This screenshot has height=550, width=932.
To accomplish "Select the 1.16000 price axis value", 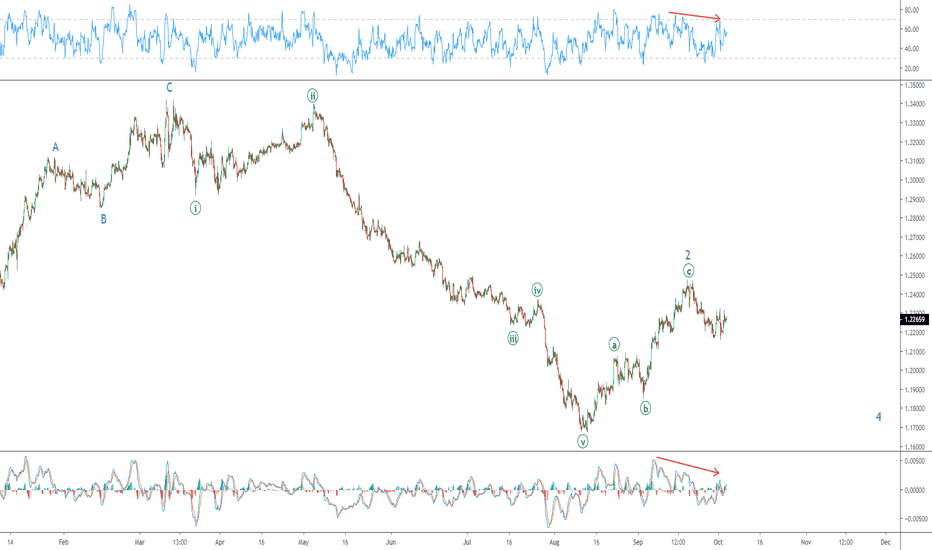I will tap(915, 447).
